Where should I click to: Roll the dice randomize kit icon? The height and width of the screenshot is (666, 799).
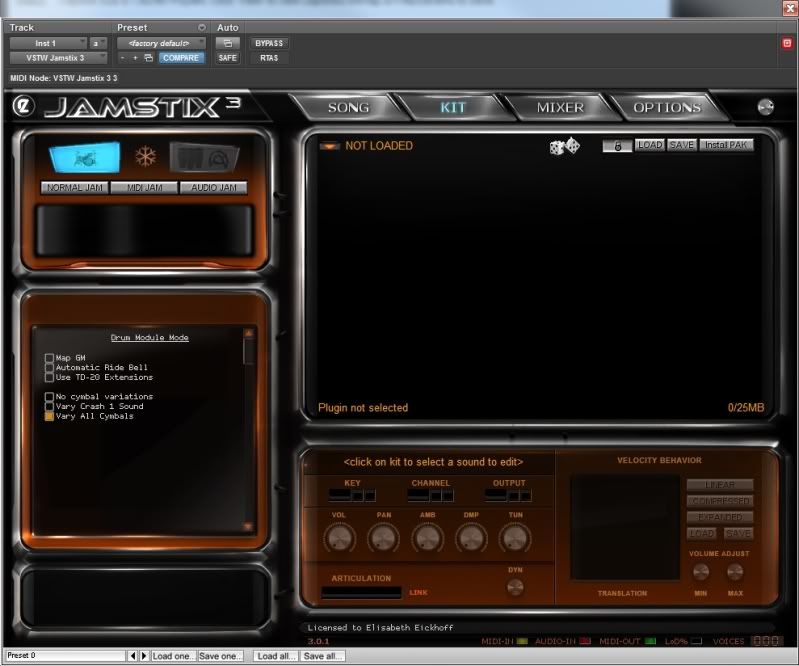click(564, 147)
